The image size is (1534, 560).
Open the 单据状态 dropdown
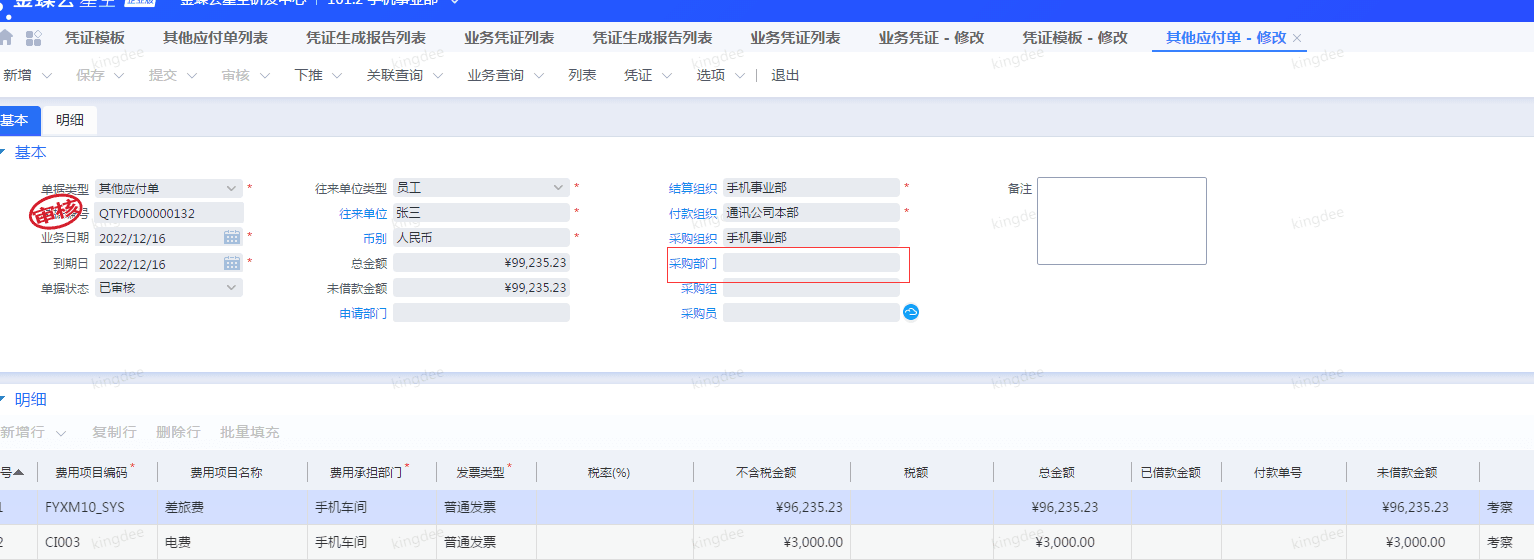(232, 287)
